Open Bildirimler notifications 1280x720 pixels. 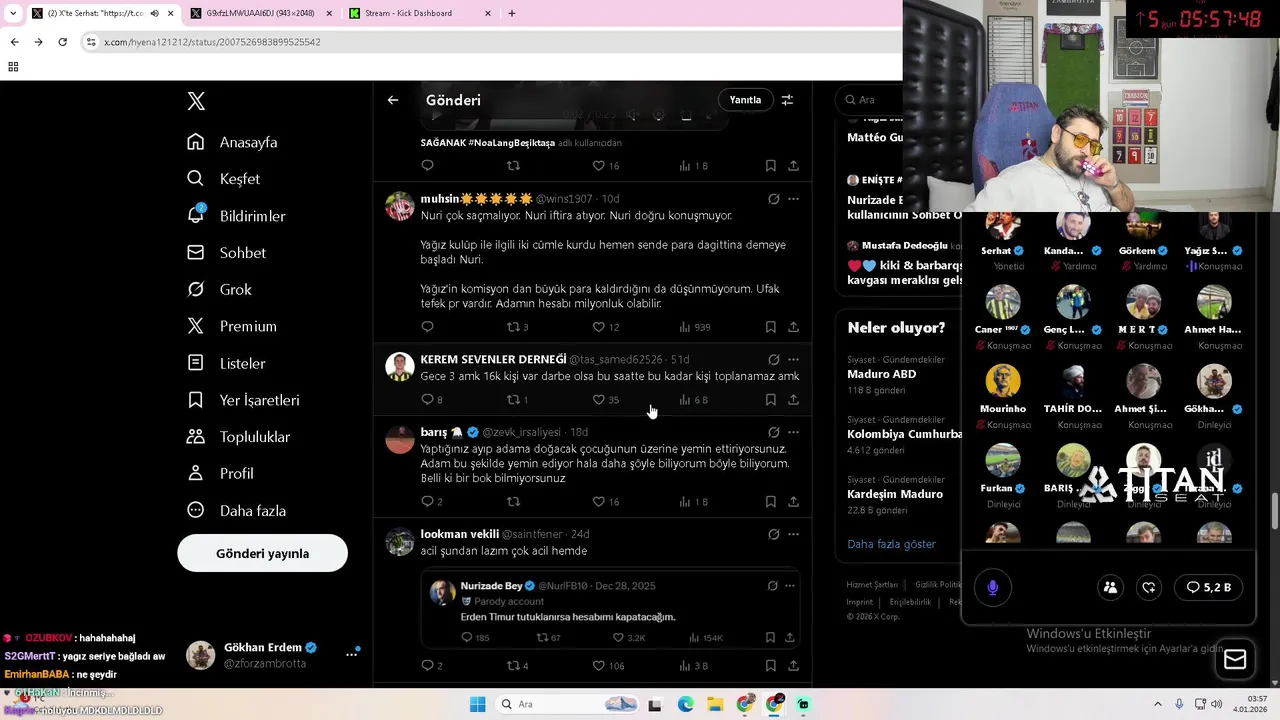tap(236, 216)
